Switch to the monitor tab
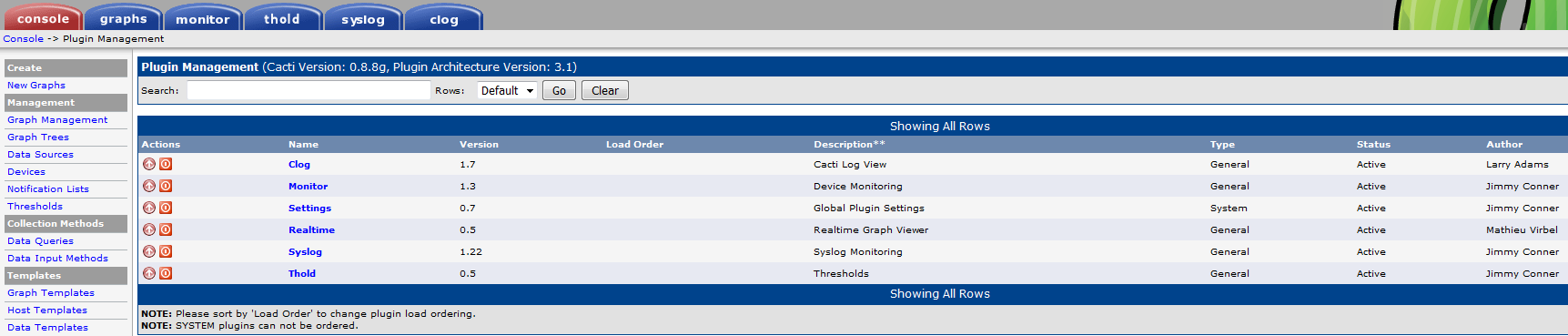 pos(203,18)
